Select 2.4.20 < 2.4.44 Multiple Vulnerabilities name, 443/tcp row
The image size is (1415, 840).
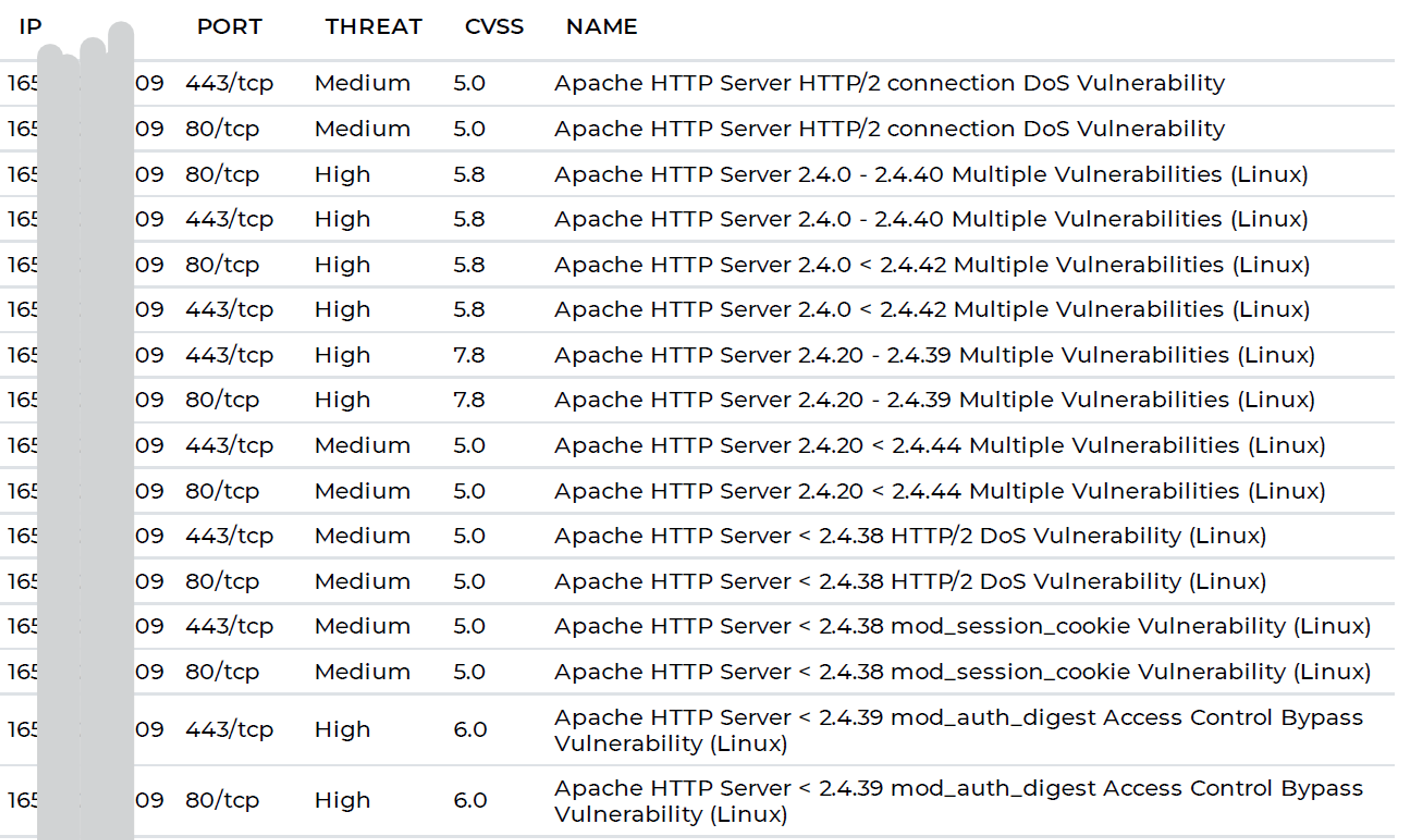940,446
